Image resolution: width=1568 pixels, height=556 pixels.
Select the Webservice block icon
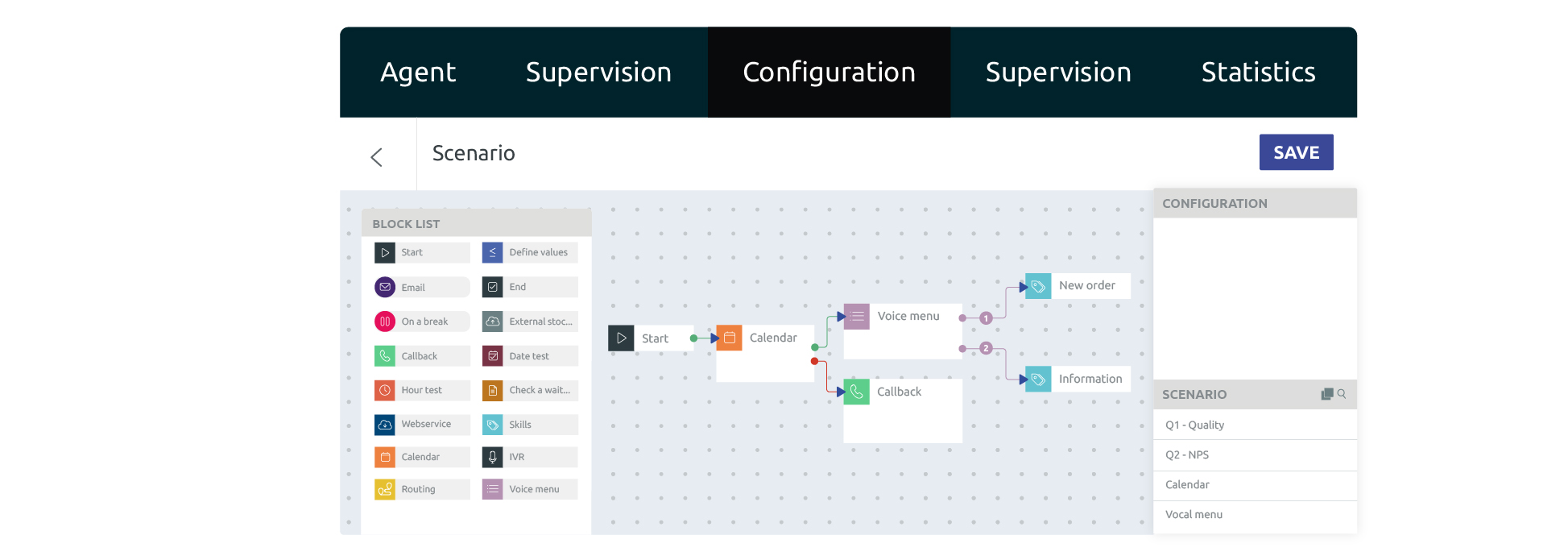[385, 424]
